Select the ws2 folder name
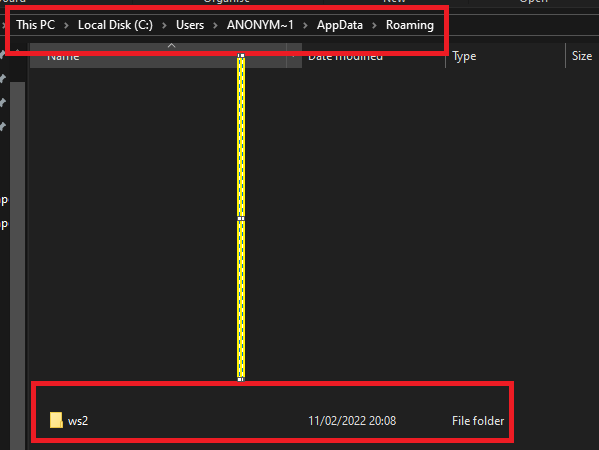Viewport: 599px width, 450px height. click(x=78, y=421)
